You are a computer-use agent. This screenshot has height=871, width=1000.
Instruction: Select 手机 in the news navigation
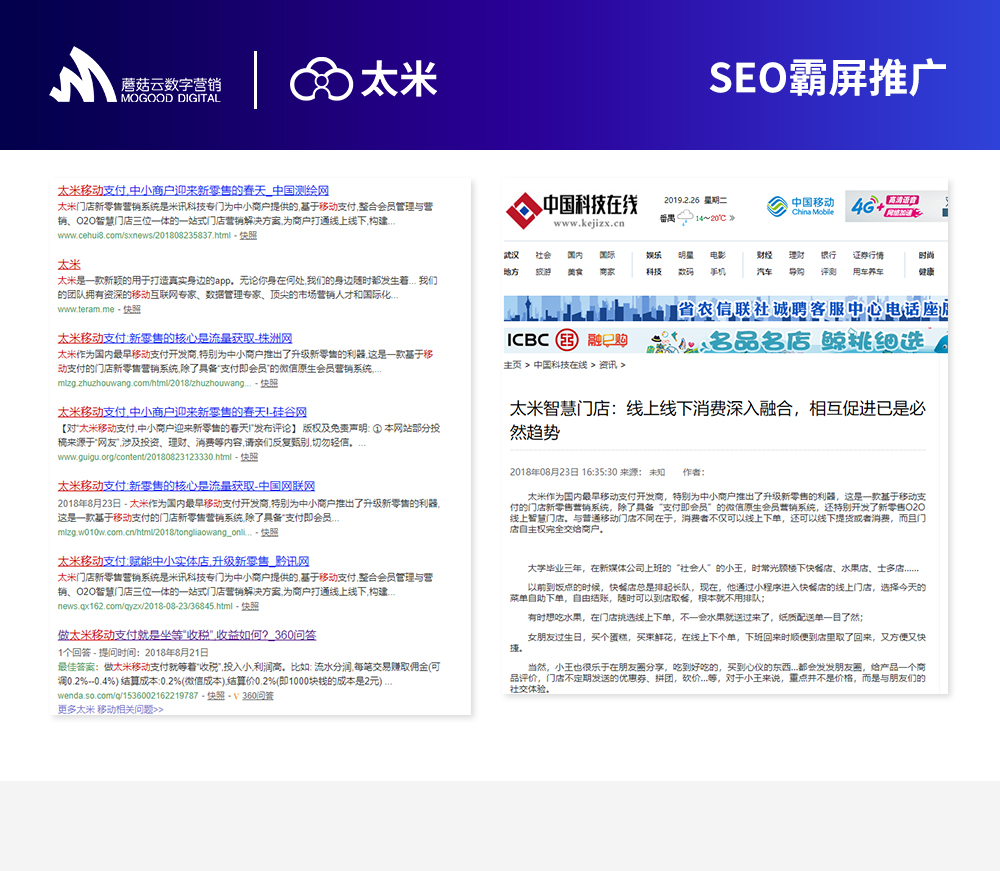pos(717,272)
